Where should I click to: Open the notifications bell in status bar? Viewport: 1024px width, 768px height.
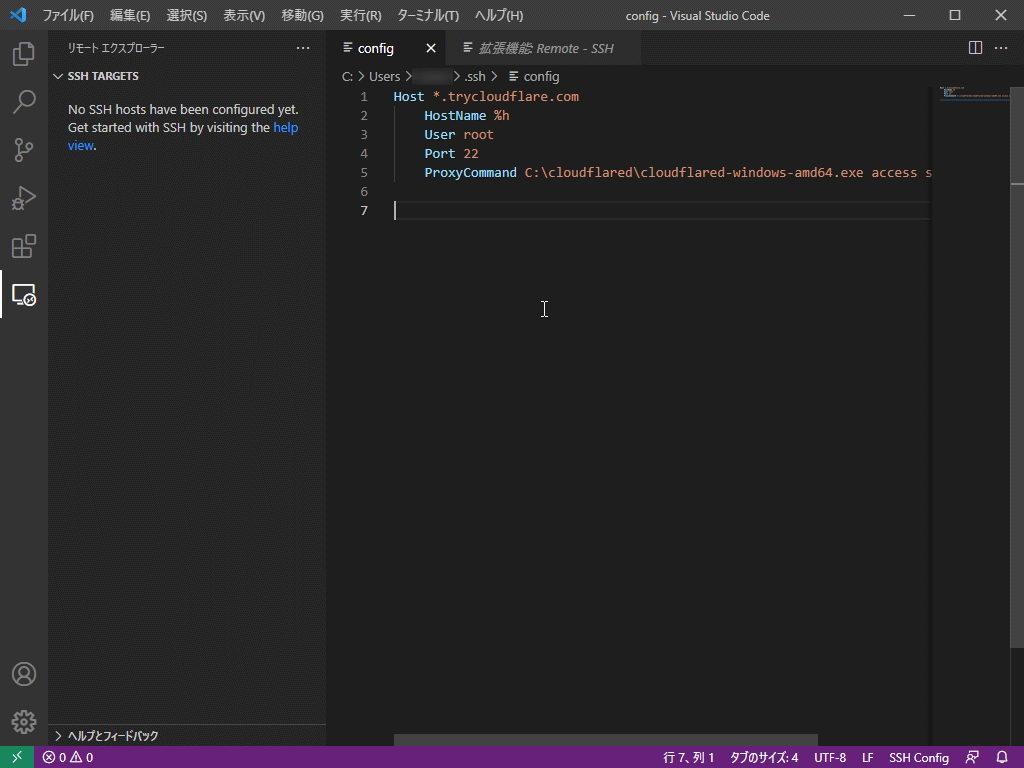click(x=1003, y=757)
